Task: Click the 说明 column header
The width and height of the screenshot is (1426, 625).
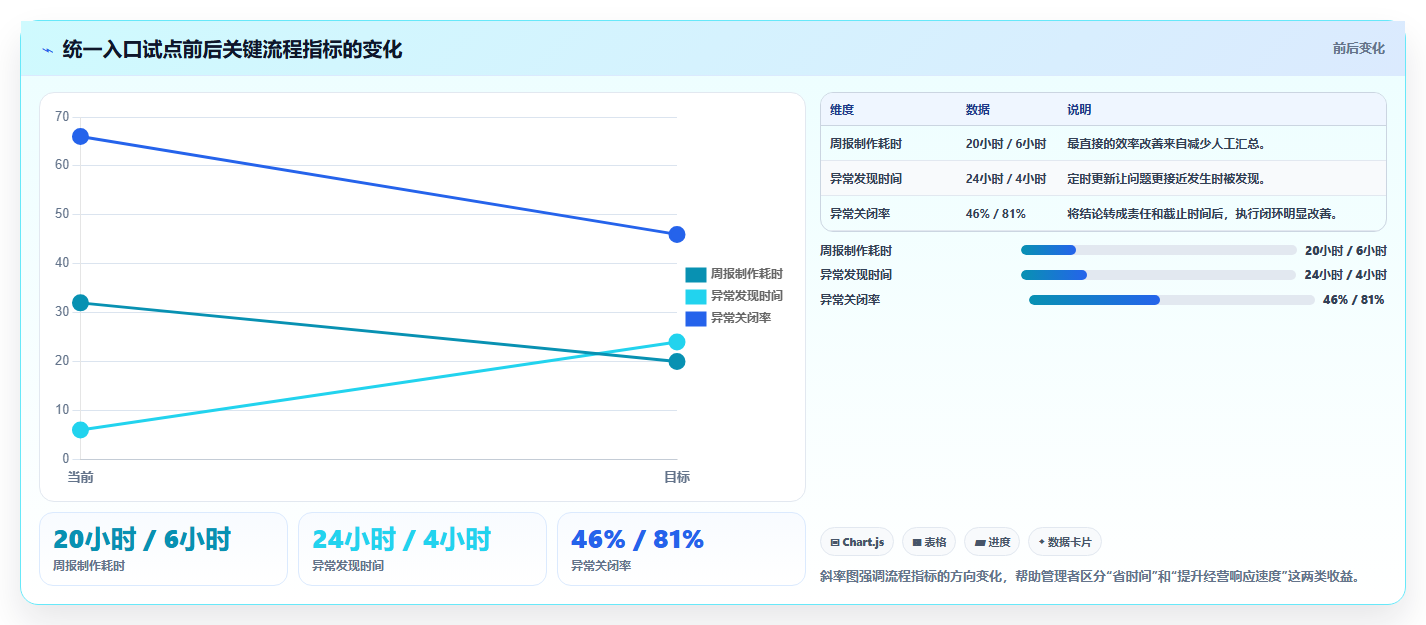Action: click(1079, 110)
